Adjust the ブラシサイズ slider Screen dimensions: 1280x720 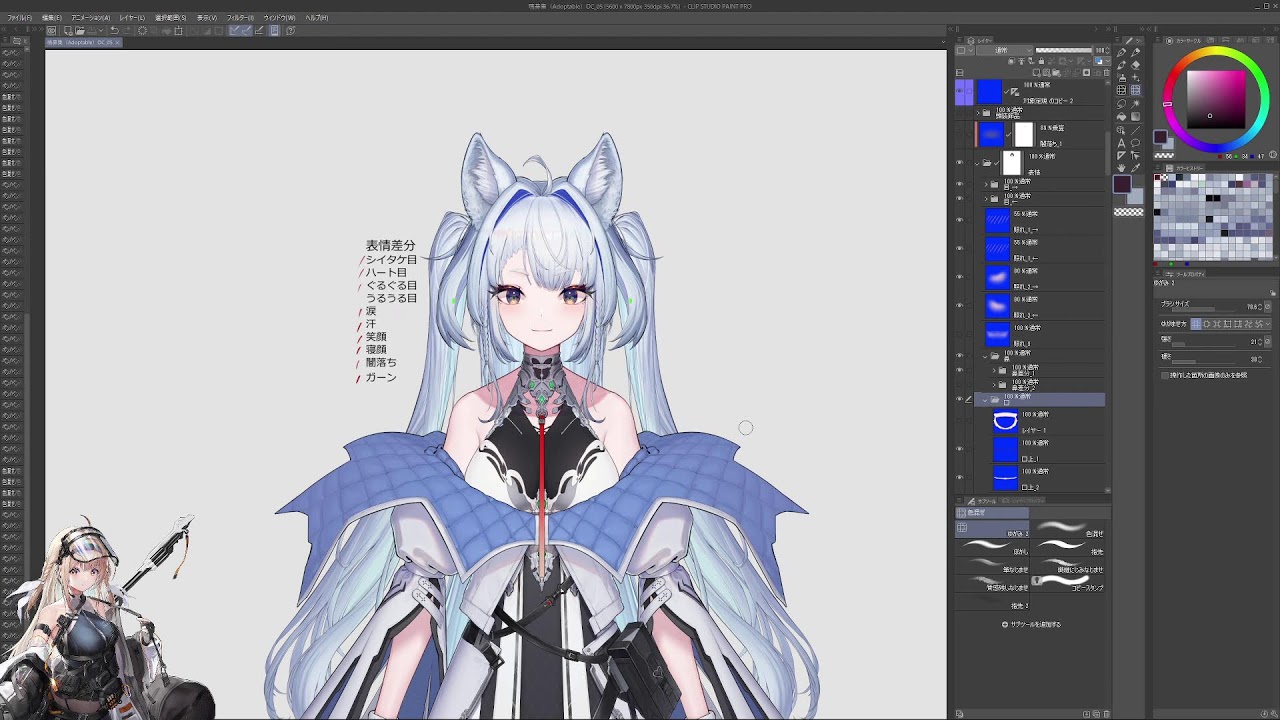pos(1203,310)
